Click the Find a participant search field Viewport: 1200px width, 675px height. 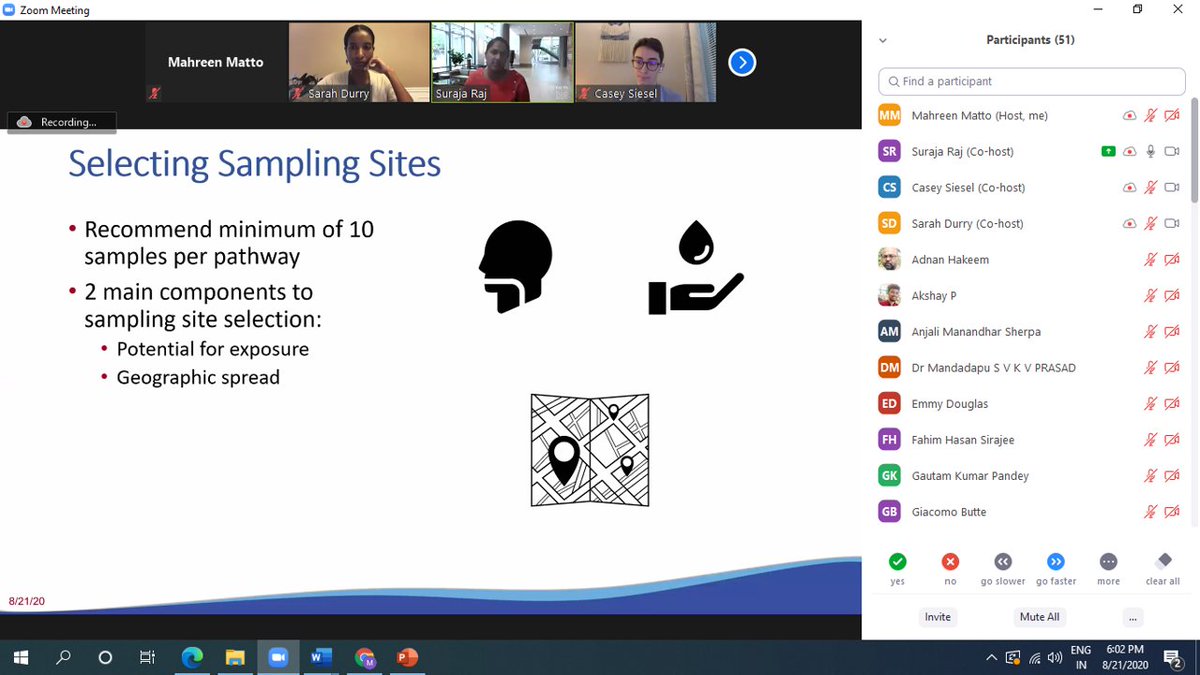point(1031,81)
